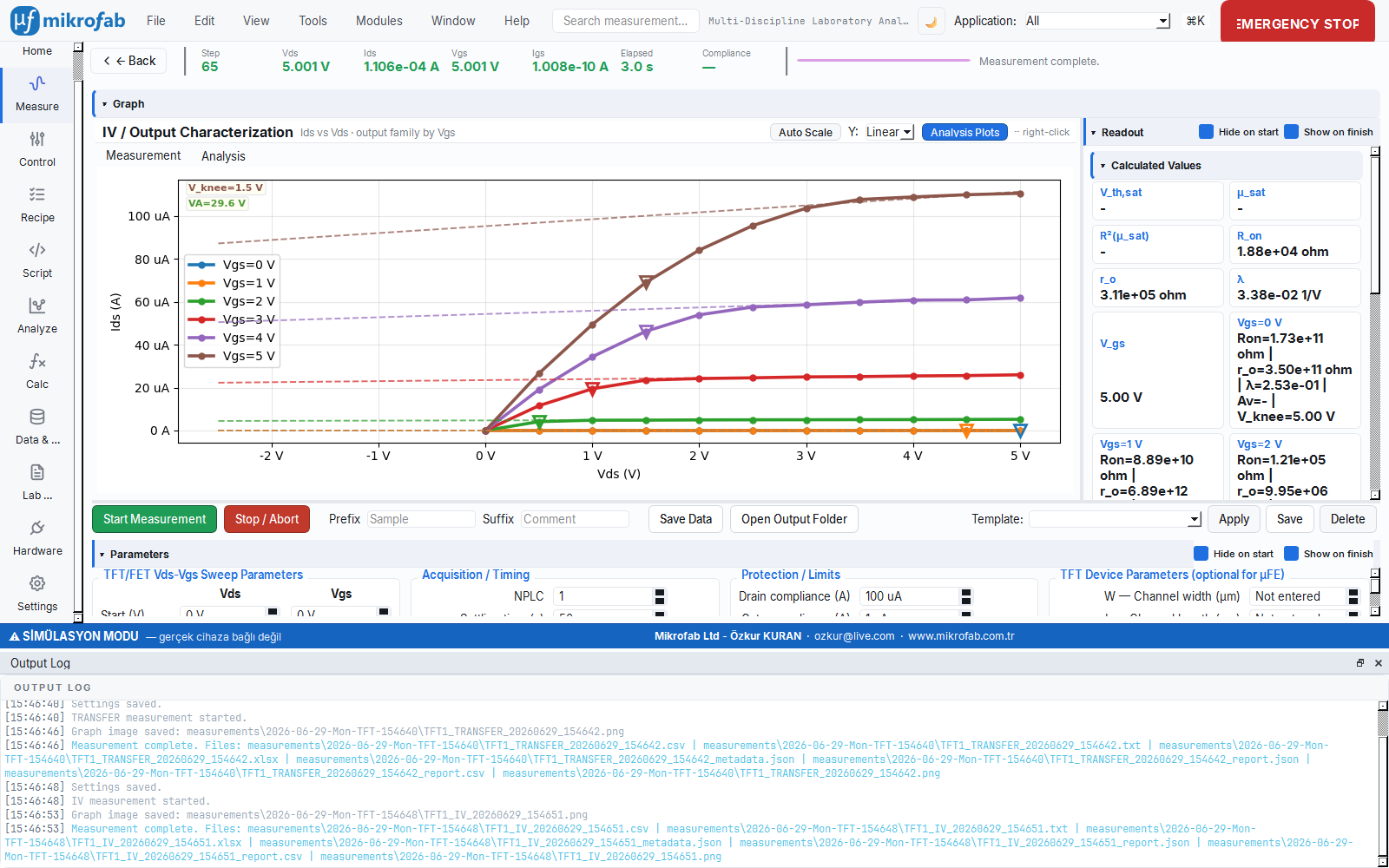The height and width of the screenshot is (868, 1389).
Task: Toggle Vgs=5 V legend series
Action: coord(232,356)
